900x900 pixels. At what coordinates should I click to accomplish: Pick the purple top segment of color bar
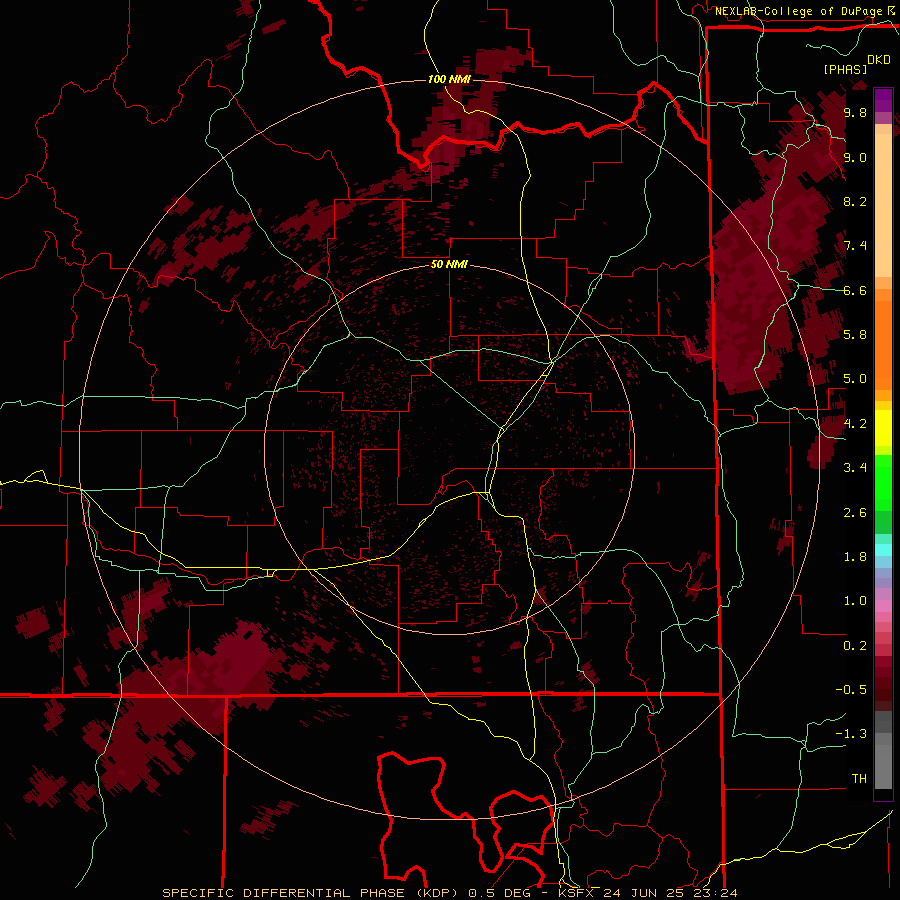coord(883,101)
